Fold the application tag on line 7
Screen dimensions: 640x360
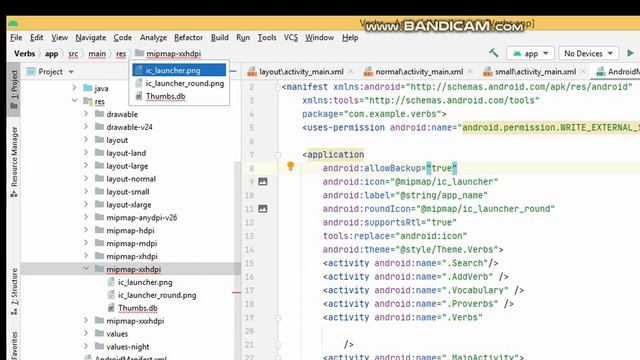278,155
